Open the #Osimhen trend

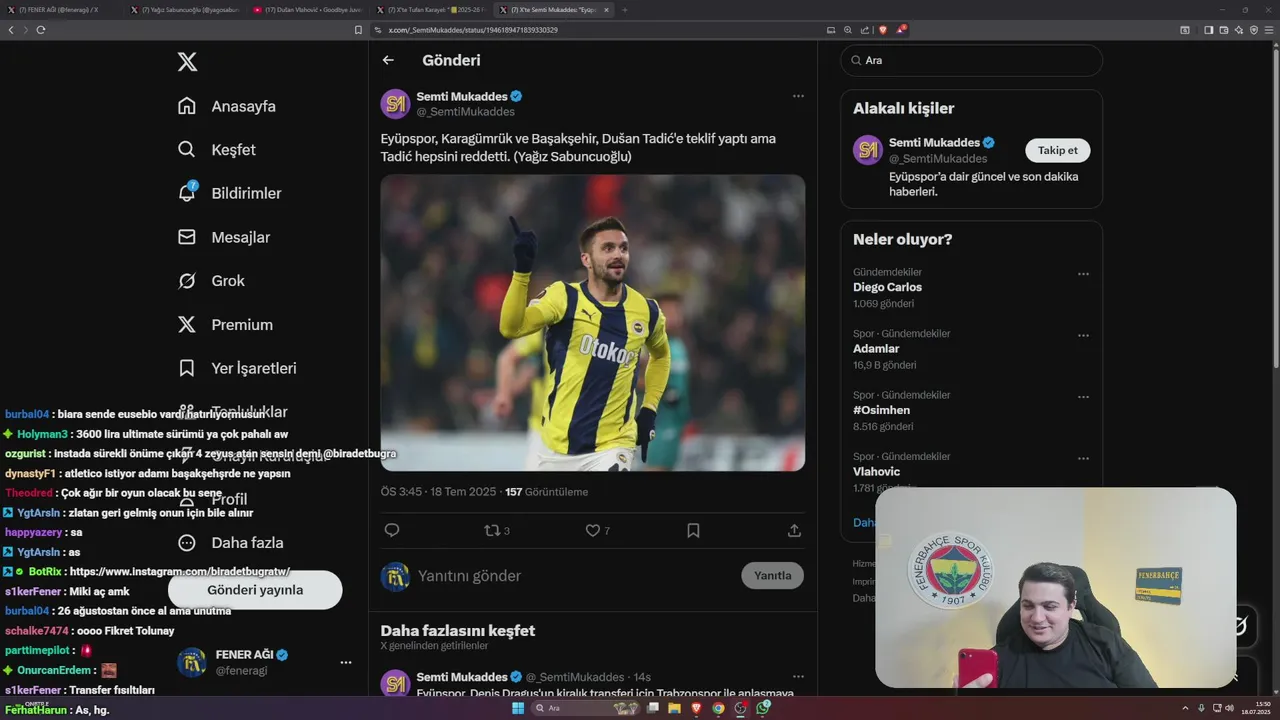point(881,410)
